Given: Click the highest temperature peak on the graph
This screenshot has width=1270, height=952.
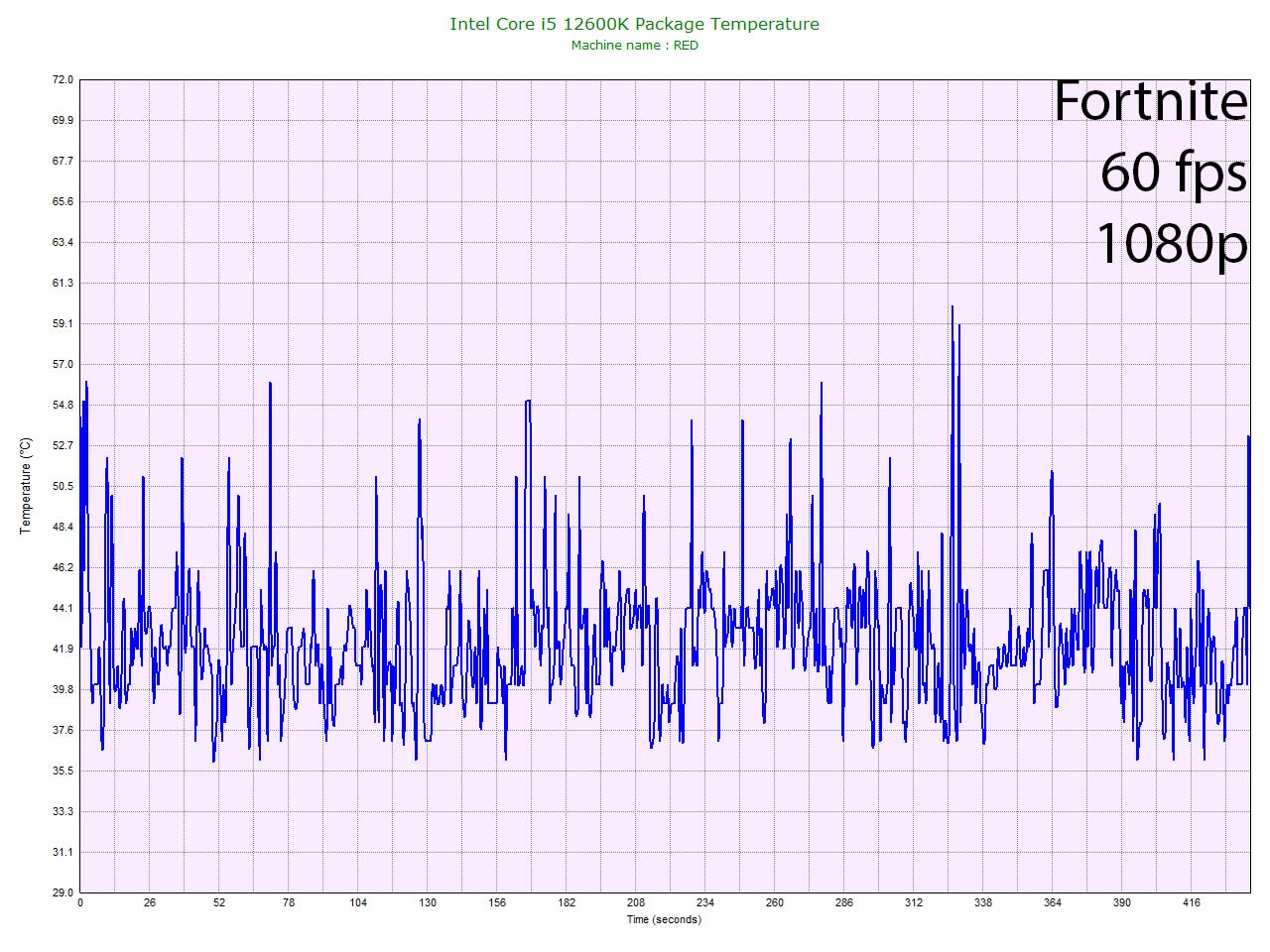Looking at the screenshot, I should [952, 306].
